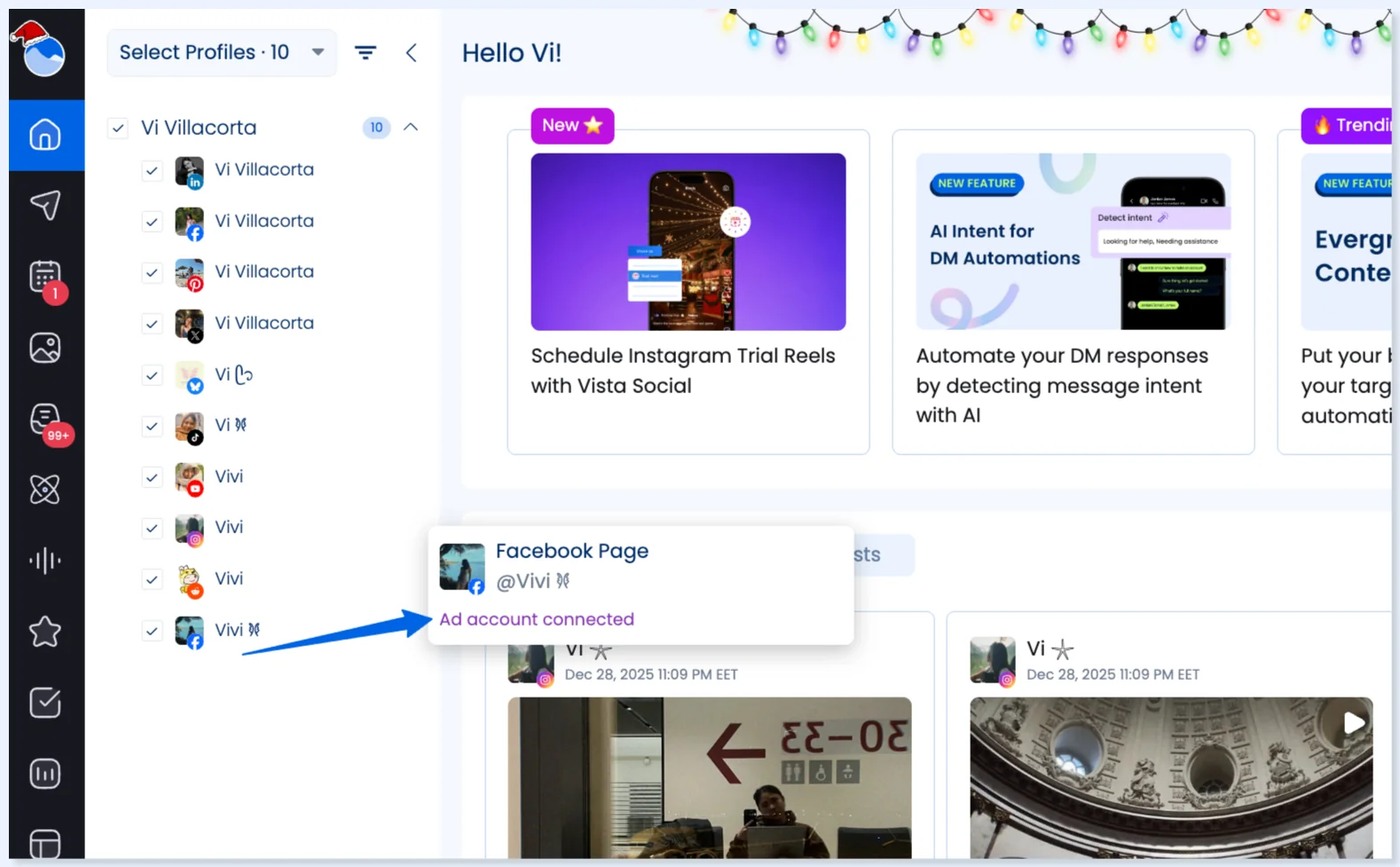Uncheck the Bluesky Vi profile checkbox

[x=152, y=375]
